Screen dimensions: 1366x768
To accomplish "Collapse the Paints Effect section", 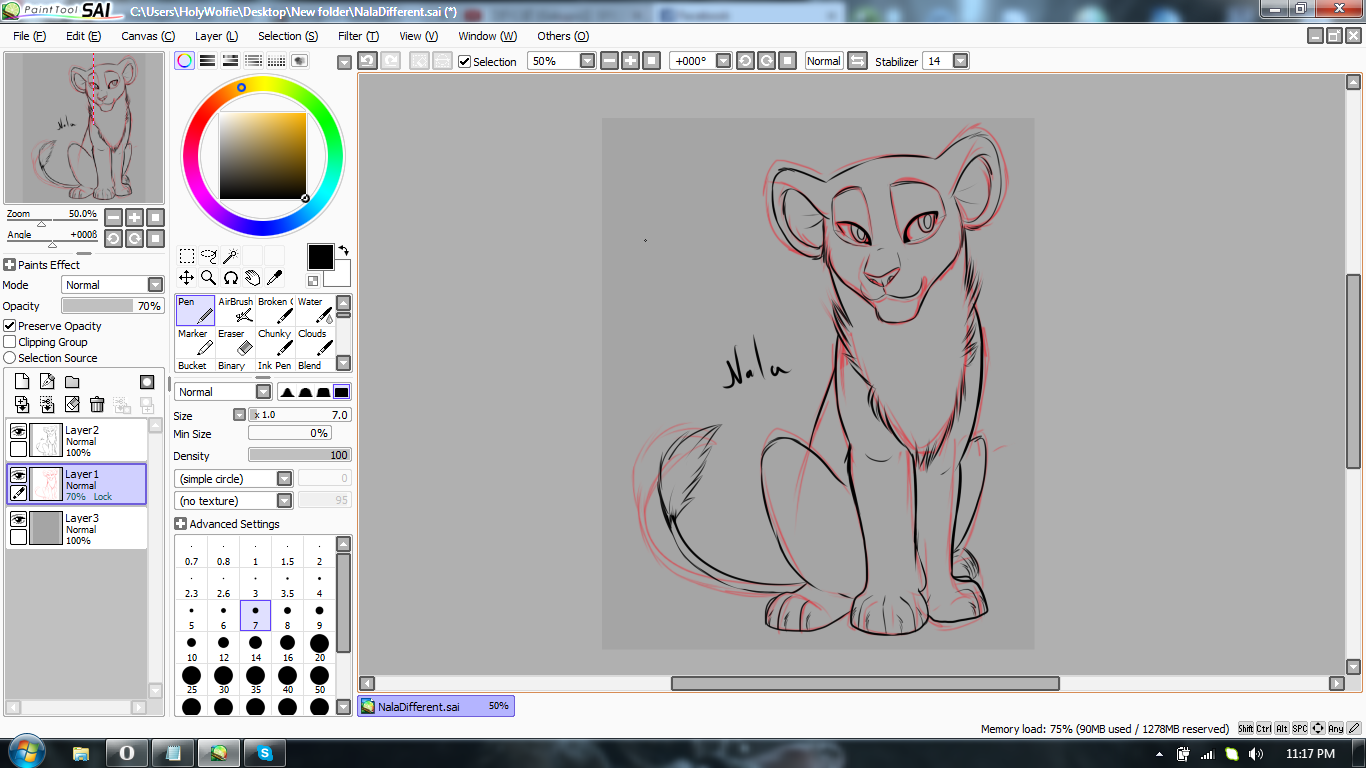I will tap(9, 265).
